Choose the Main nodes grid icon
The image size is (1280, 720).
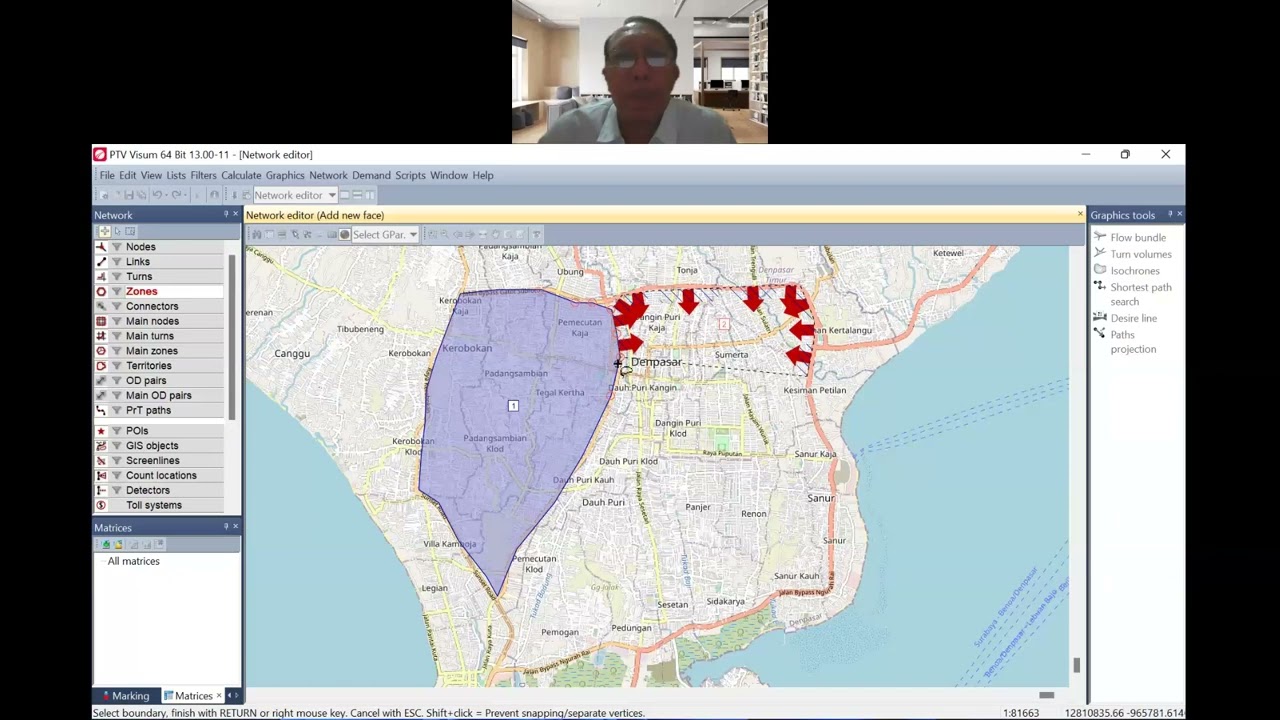(101, 321)
